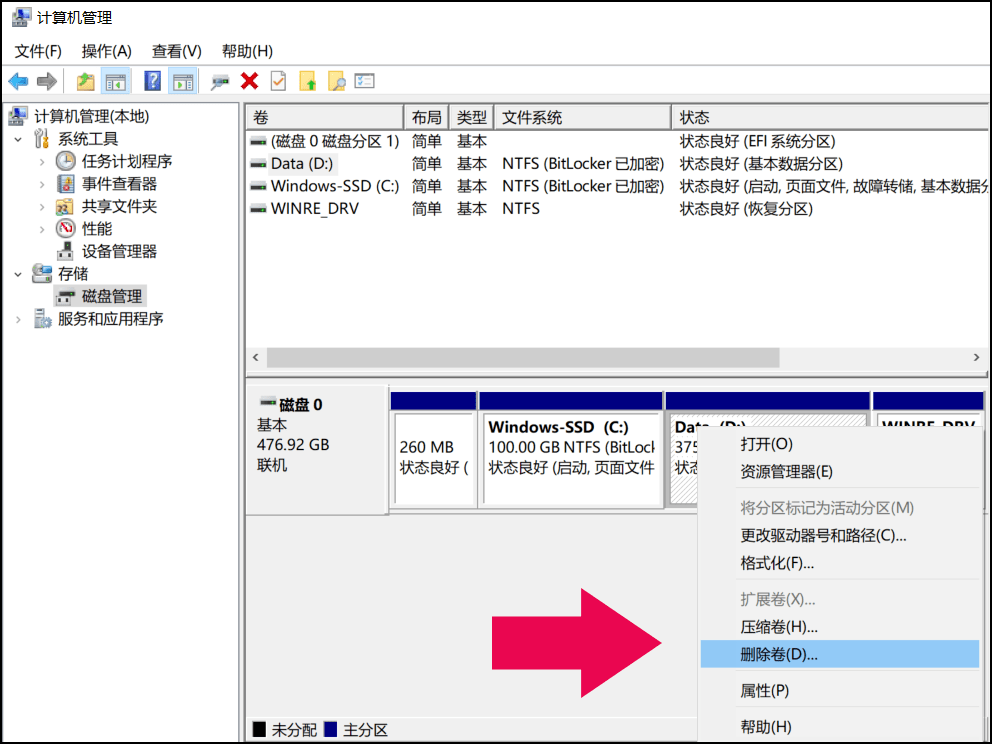This screenshot has width=992, height=744.
Task: Choose 压缩卷(H)... in the context menu
Action: [x=779, y=627]
